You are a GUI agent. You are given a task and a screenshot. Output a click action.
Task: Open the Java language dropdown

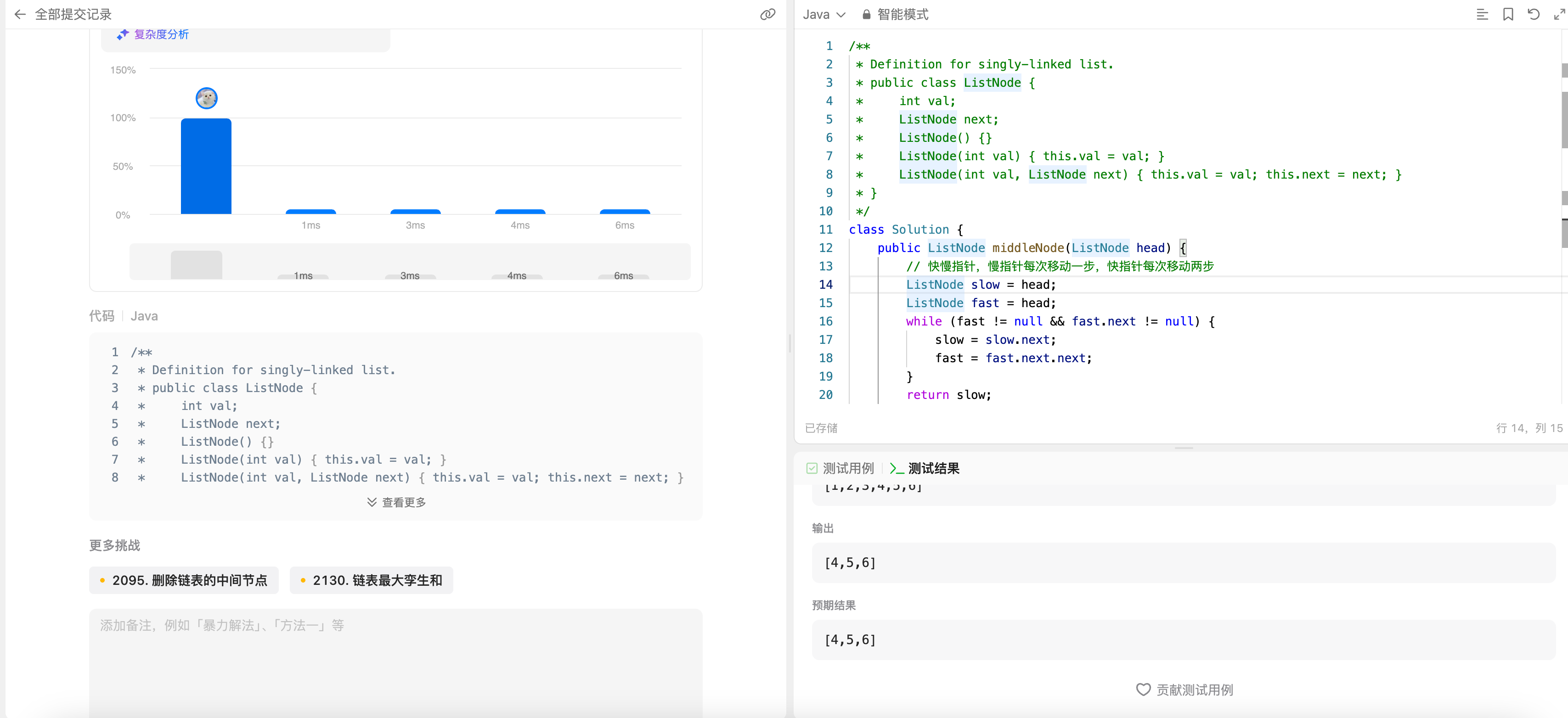[x=823, y=14]
